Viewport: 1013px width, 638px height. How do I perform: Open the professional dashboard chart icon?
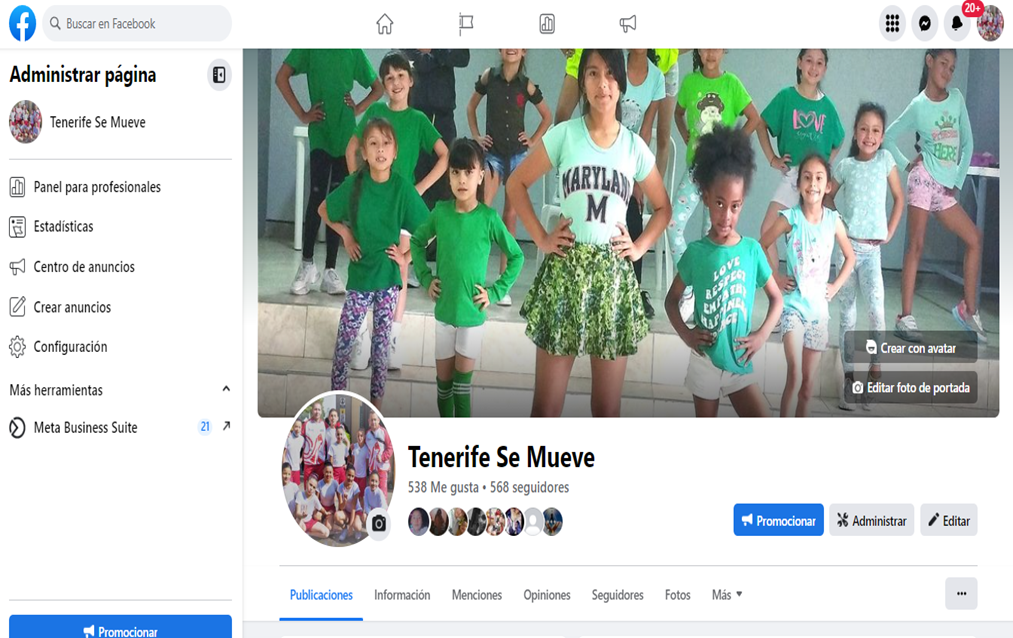tap(547, 23)
